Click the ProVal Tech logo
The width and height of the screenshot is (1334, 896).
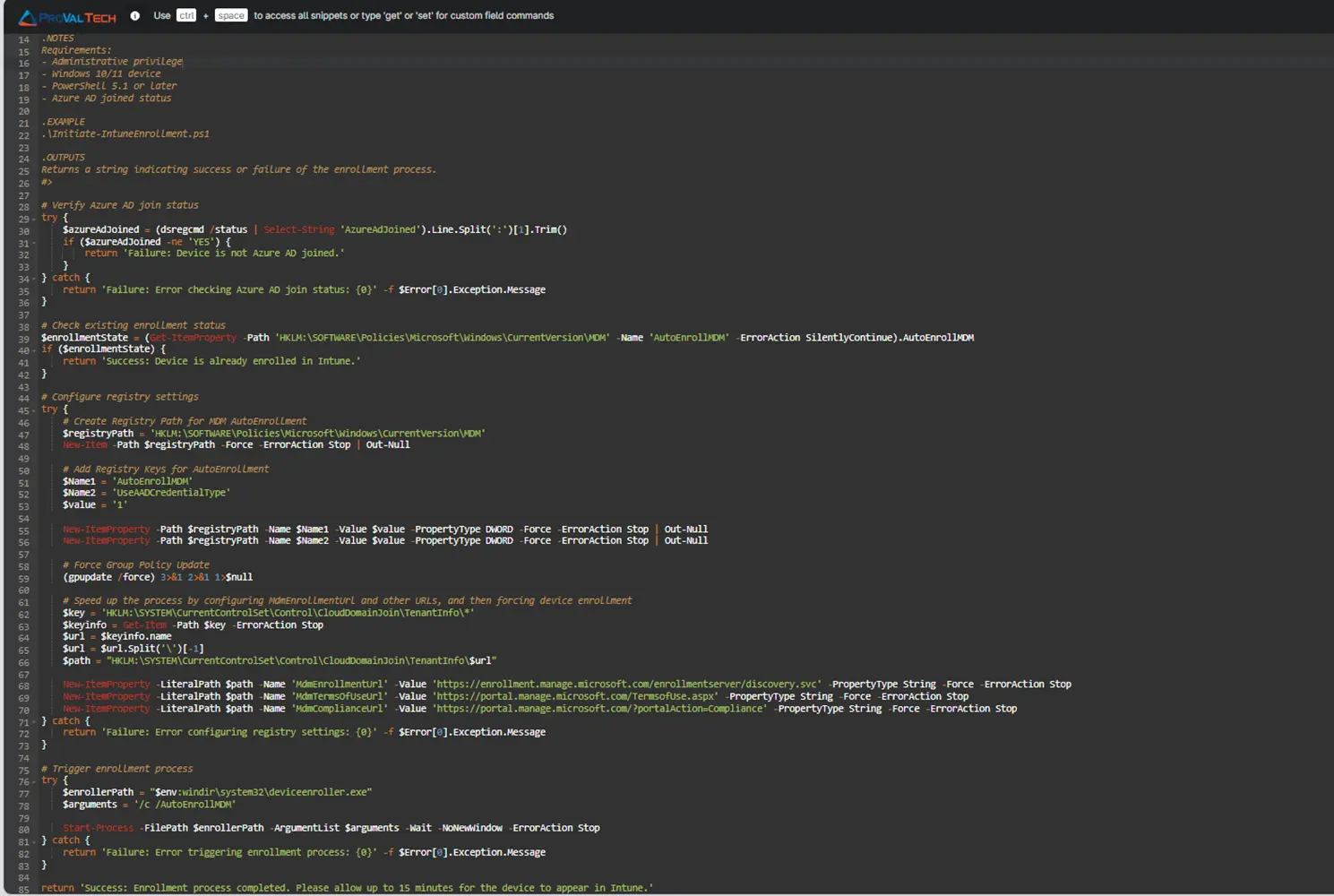[x=67, y=17]
